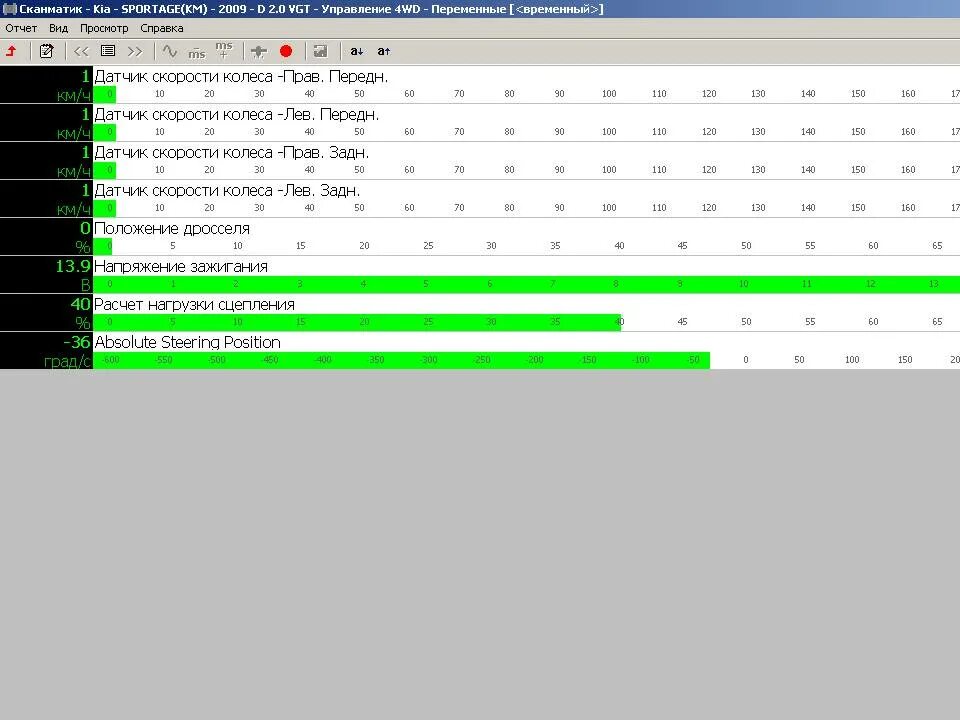This screenshot has width=960, height=720.
Task: Go to next page with >> icon
Action: pos(135,51)
